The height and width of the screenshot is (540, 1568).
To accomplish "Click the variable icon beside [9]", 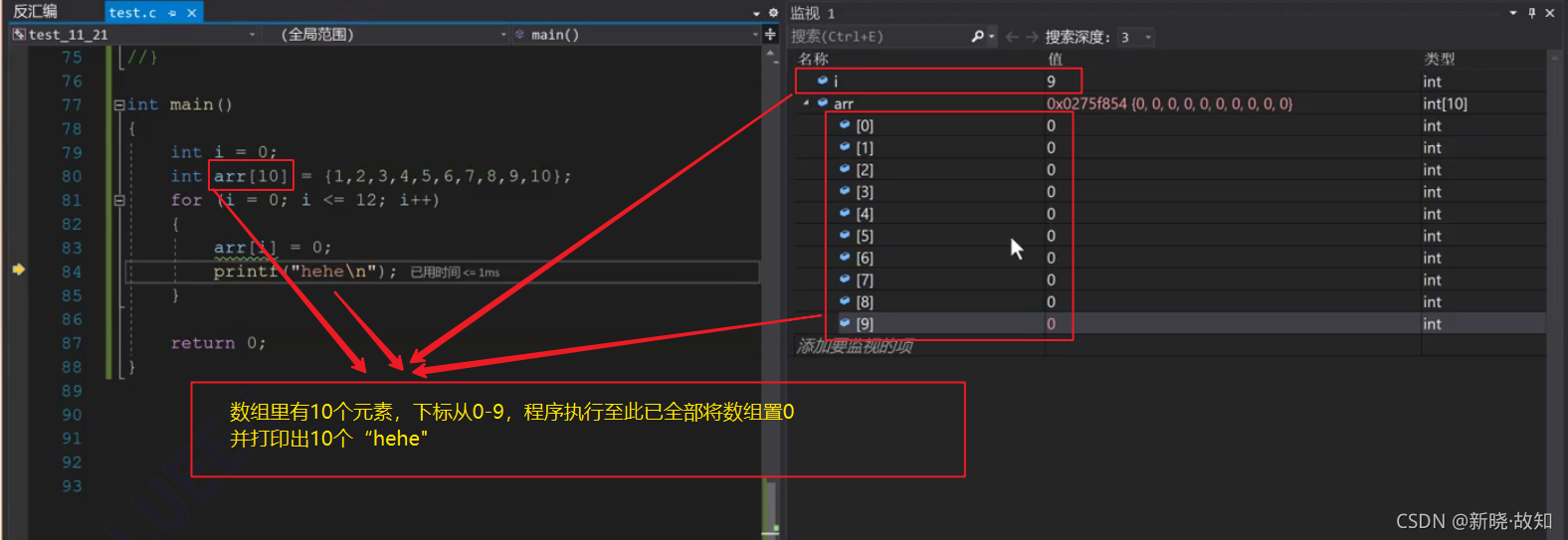I will coord(845,322).
